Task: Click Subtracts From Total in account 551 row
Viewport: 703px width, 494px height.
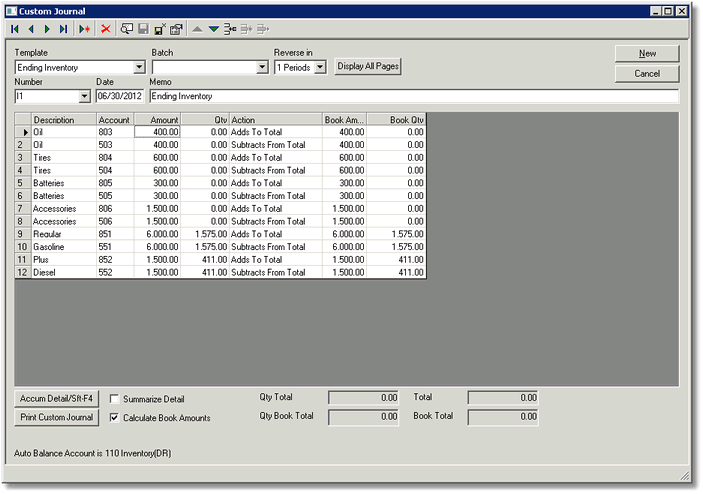Action: coord(276,247)
